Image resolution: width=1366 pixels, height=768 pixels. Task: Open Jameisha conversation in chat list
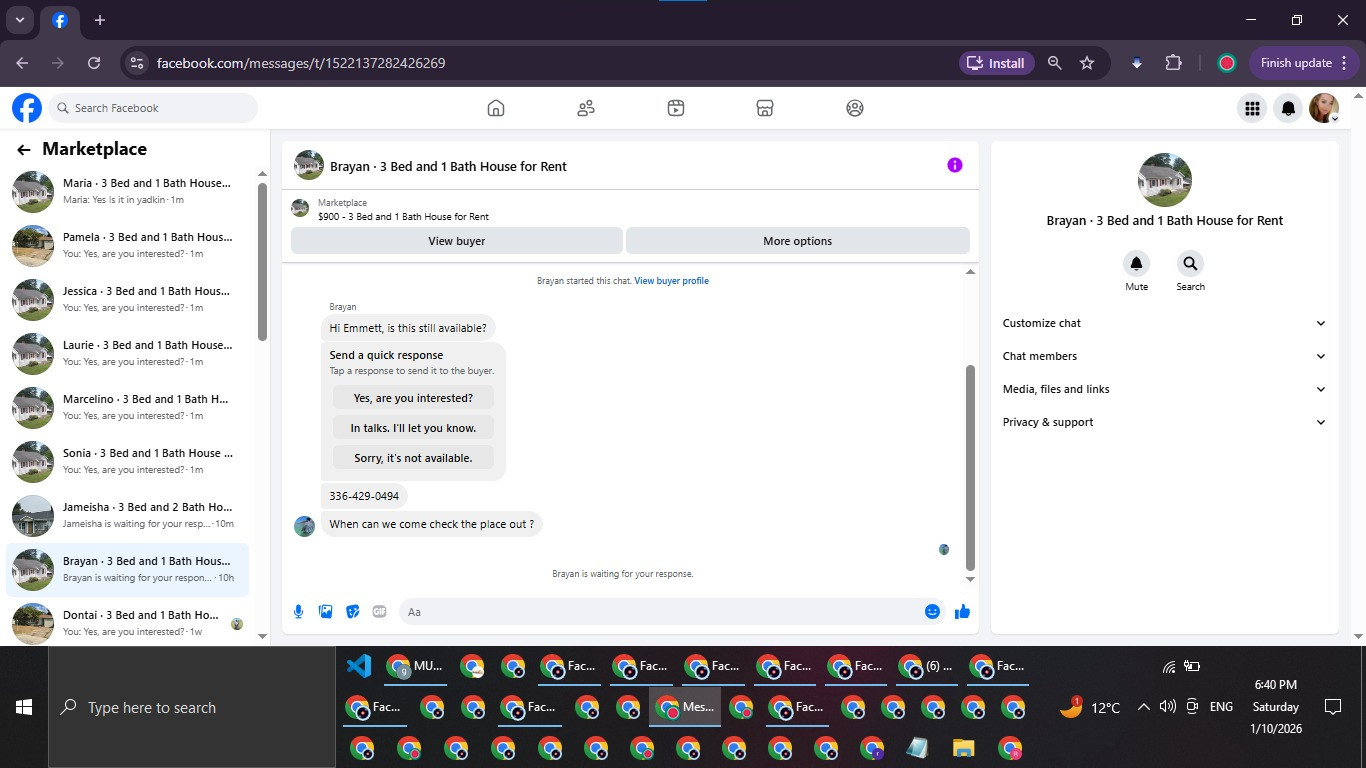coord(128,515)
